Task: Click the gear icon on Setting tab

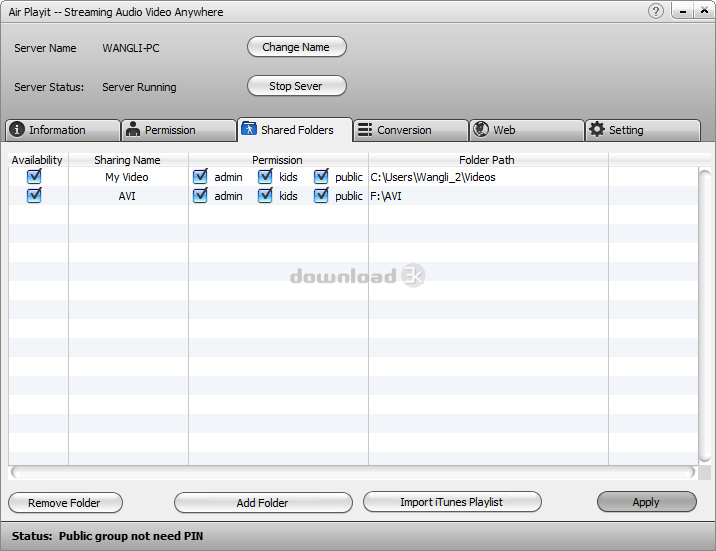Action: point(597,129)
